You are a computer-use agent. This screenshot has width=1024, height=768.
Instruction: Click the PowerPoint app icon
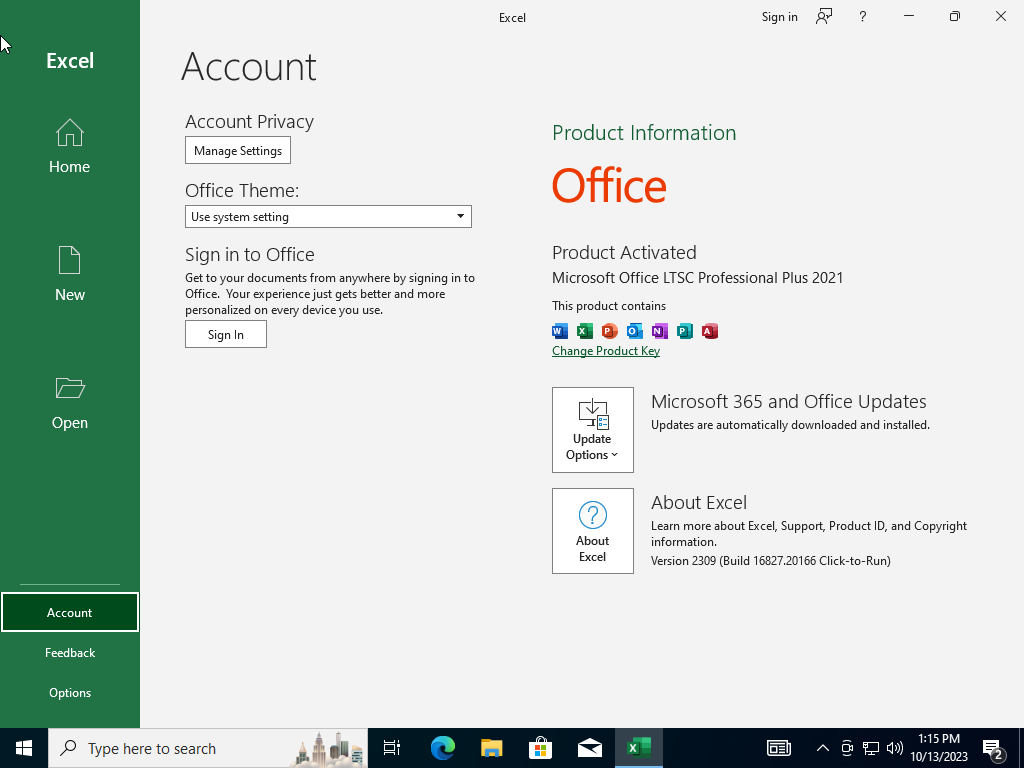[x=609, y=331]
